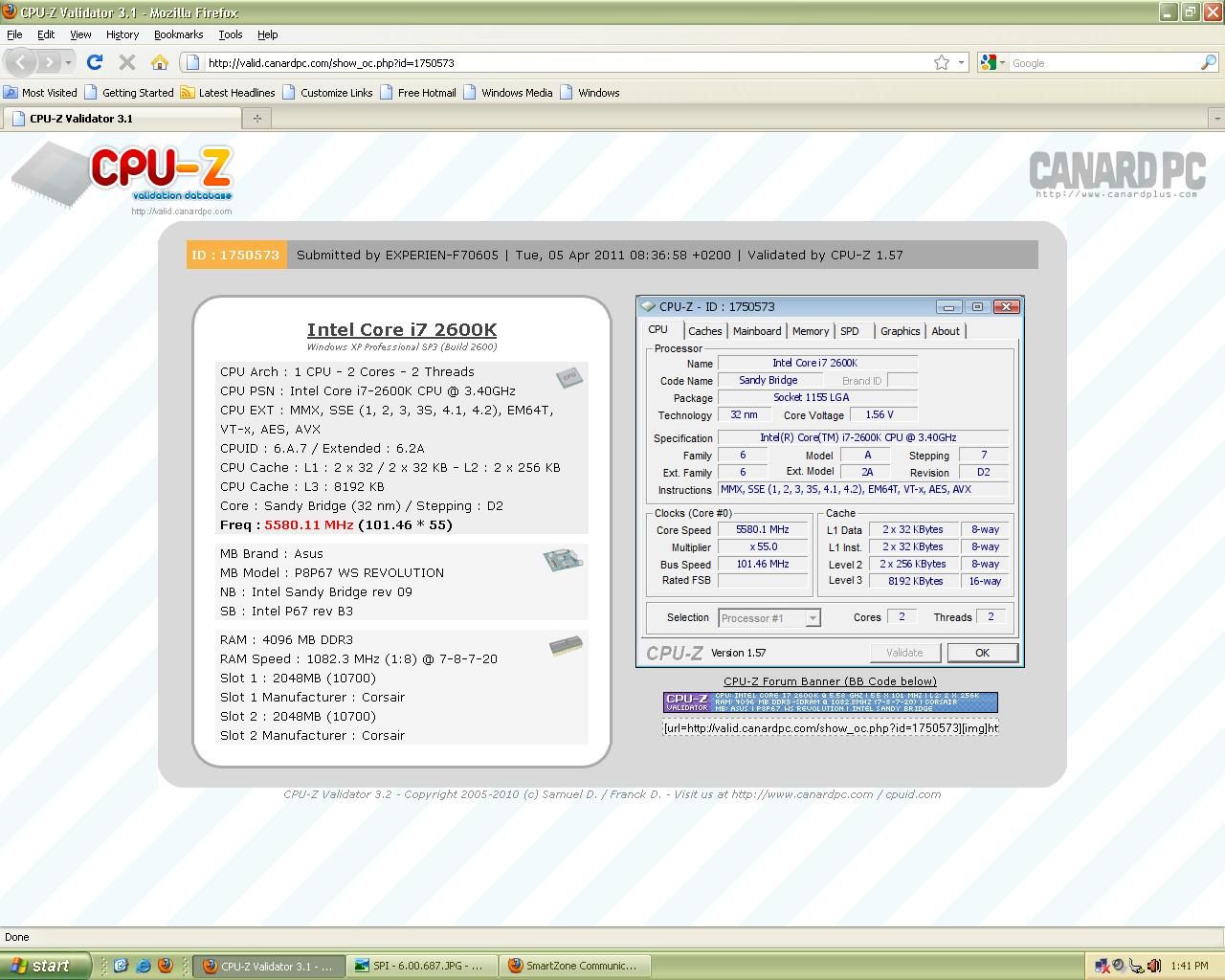Open the Processor #1 selection dropdown
The image size is (1225, 980).
(x=768, y=618)
